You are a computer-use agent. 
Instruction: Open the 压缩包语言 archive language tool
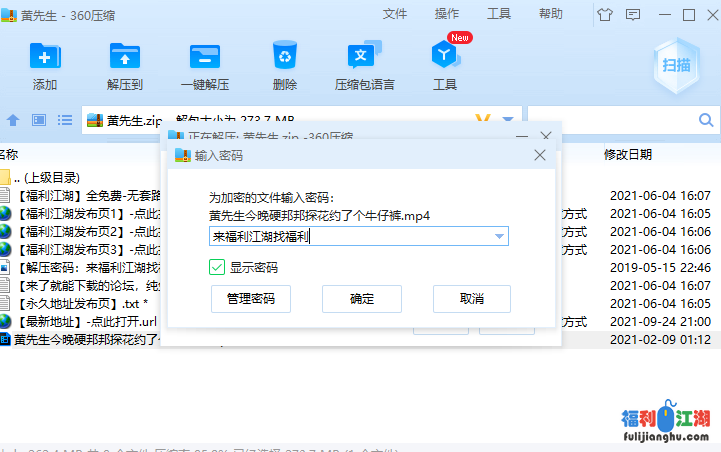pyautogui.click(x=364, y=56)
